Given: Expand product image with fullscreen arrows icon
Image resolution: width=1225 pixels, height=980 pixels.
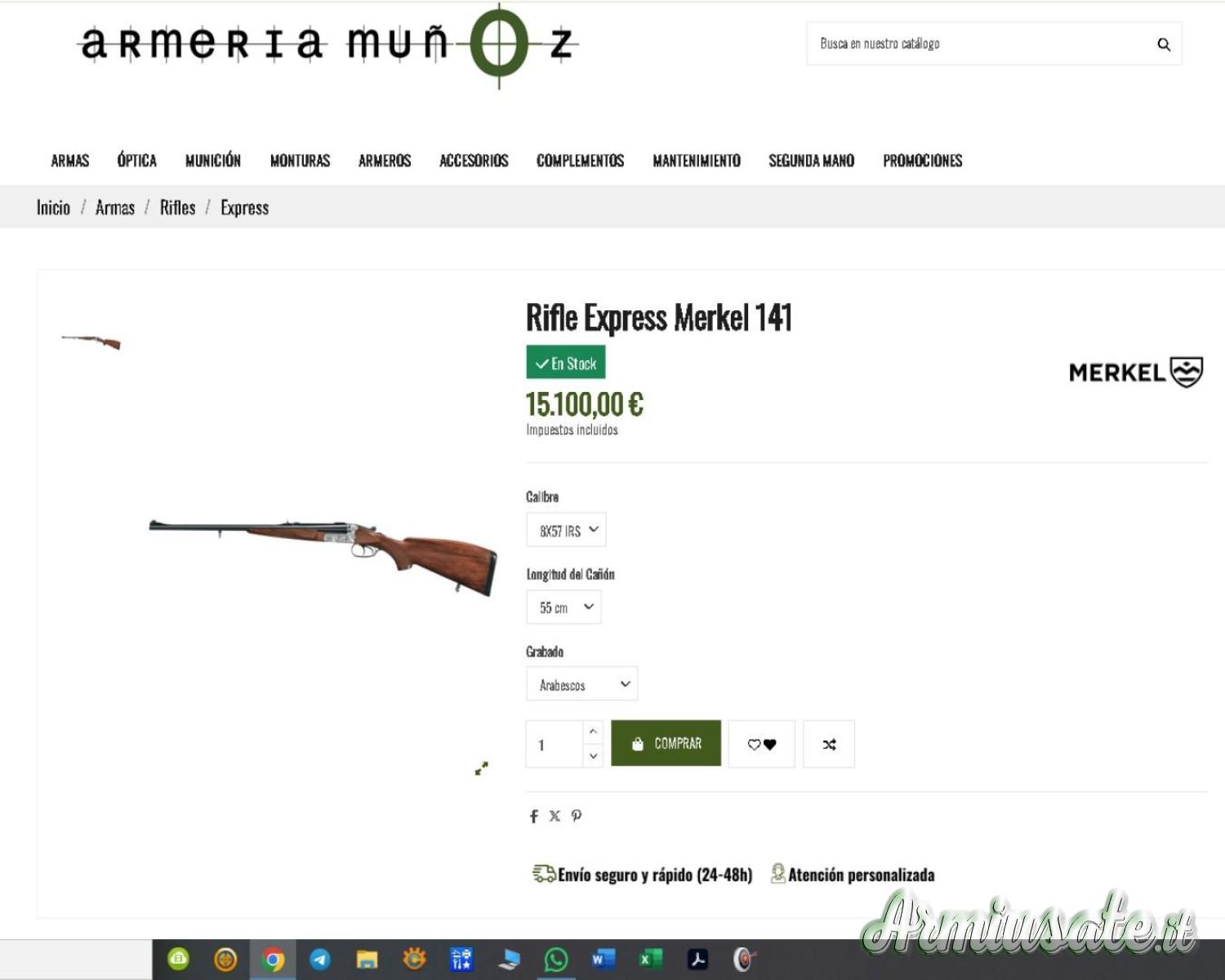Looking at the screenshot, I should point(482,768).
